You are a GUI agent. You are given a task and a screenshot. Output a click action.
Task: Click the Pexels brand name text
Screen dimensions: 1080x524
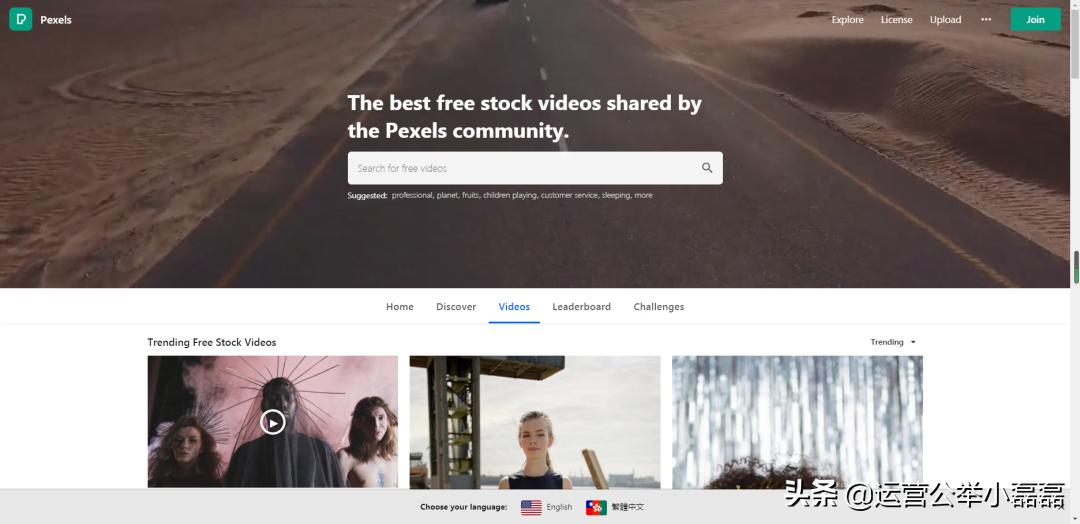[56, 20]
